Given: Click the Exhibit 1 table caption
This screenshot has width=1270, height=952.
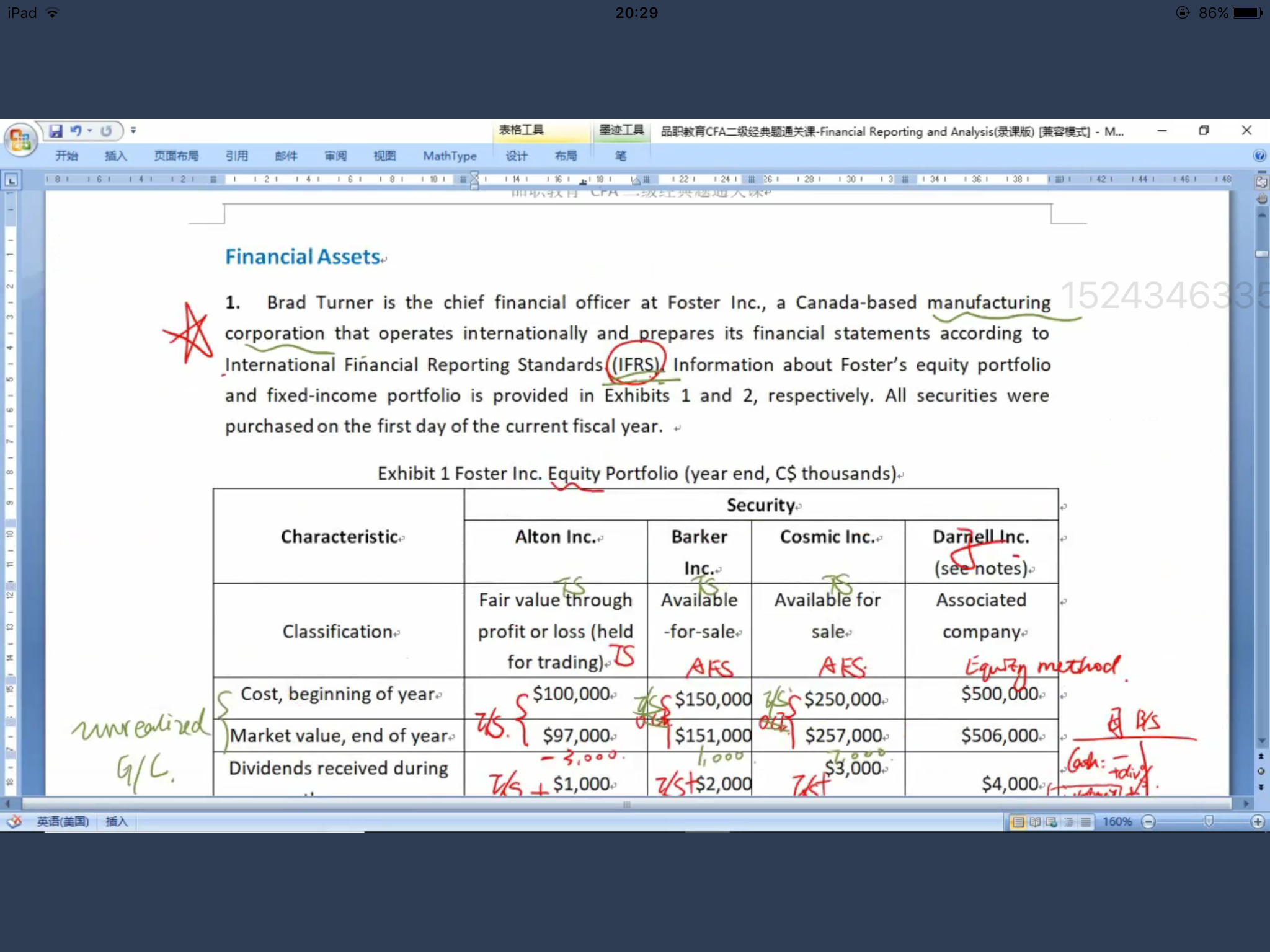Looking at the screenshot, I should (x=638, y=474).
